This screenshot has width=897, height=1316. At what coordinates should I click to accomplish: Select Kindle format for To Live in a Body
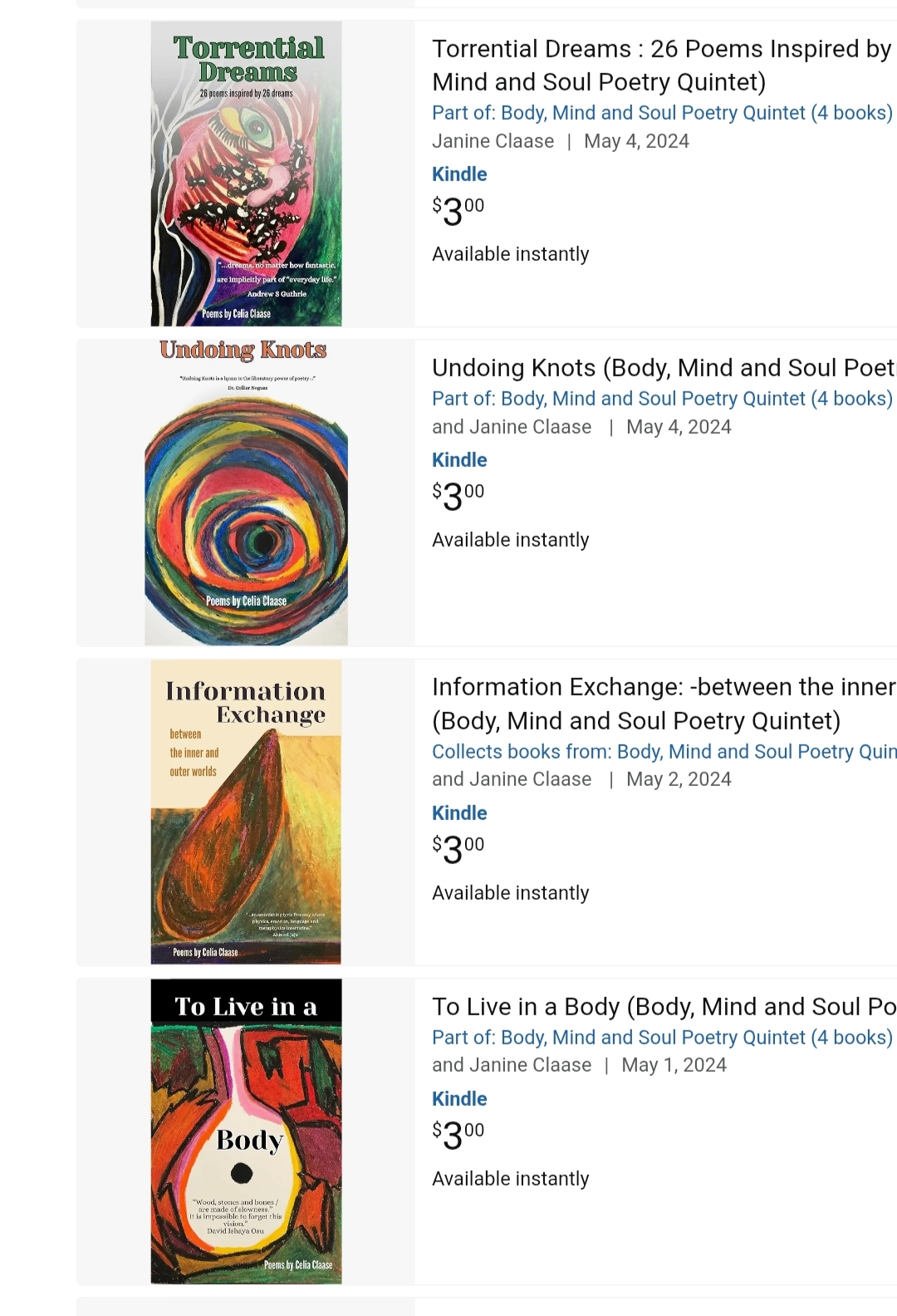click(459, 1099)
